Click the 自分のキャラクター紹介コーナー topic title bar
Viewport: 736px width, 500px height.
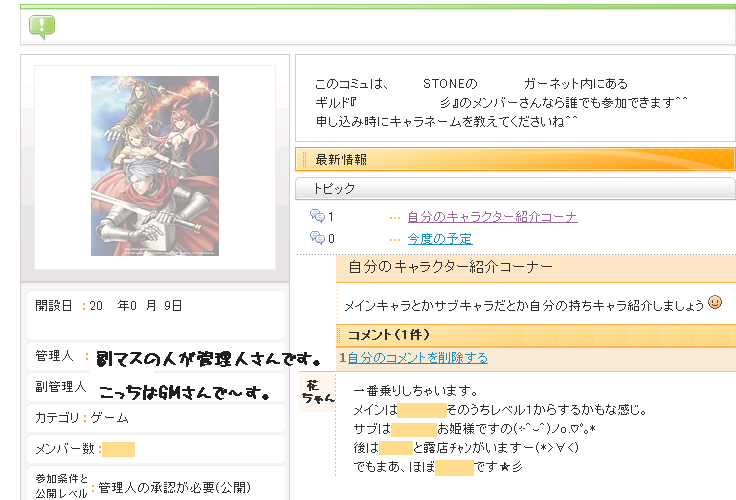[x=535, y=268]
